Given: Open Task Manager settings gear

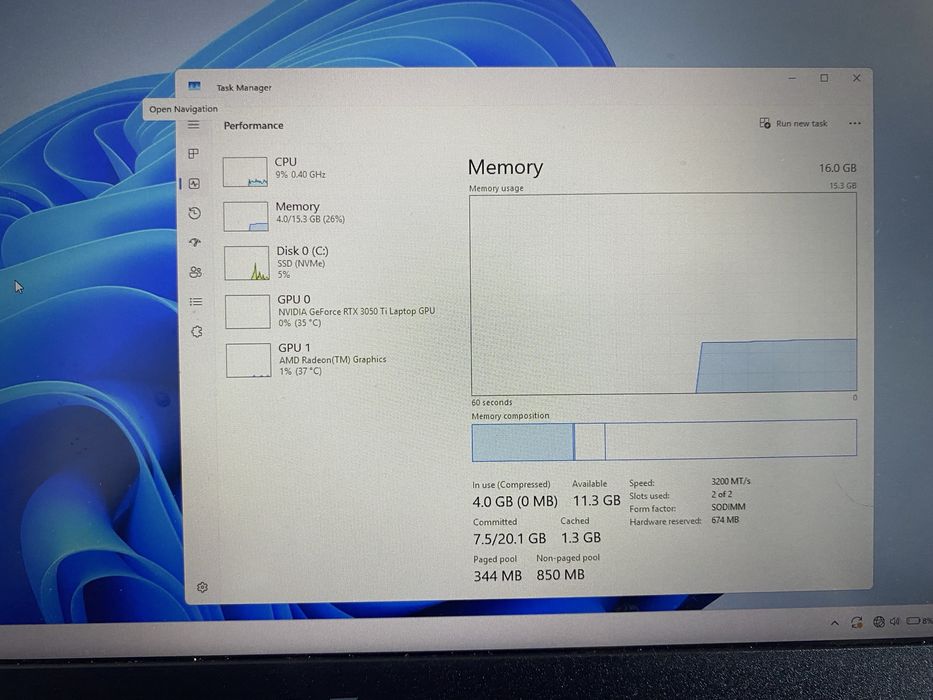Looking at the screenshot, I should (x=202, y=587).
